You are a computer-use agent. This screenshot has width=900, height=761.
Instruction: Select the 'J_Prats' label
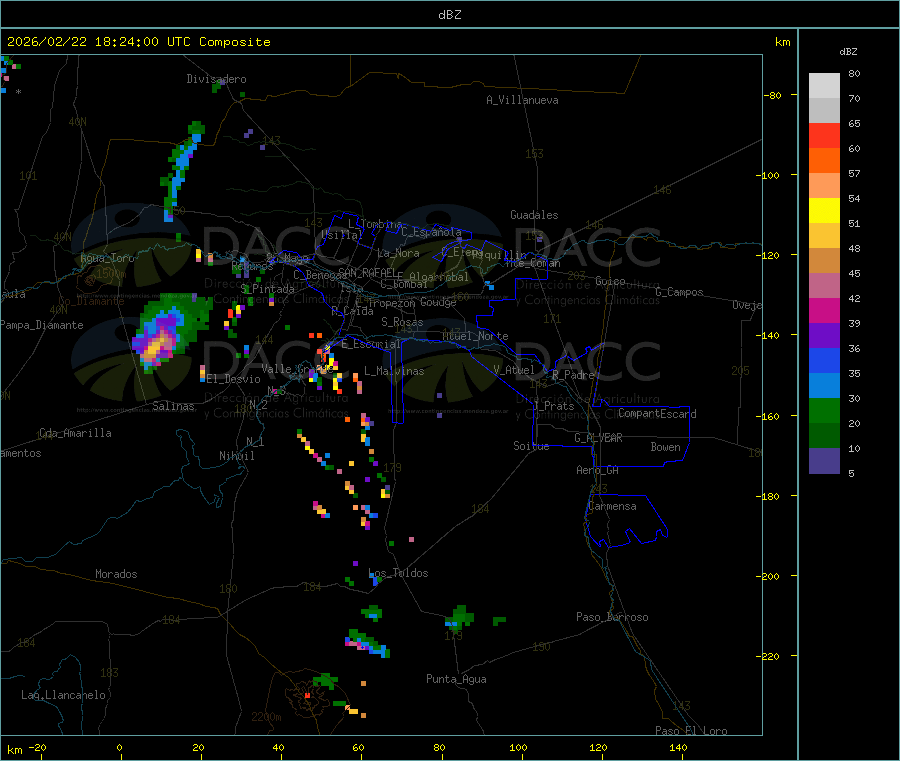point(554,406)
